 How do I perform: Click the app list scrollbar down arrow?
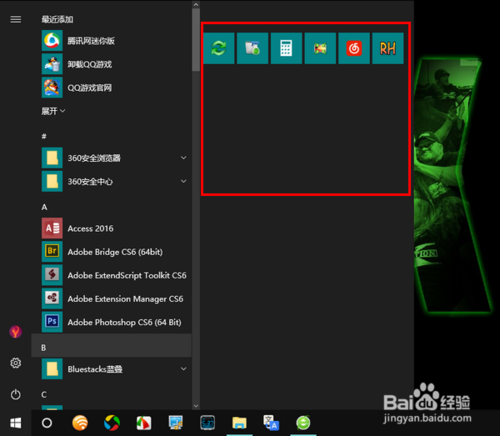pyautogui.click(x=196, y=406)
